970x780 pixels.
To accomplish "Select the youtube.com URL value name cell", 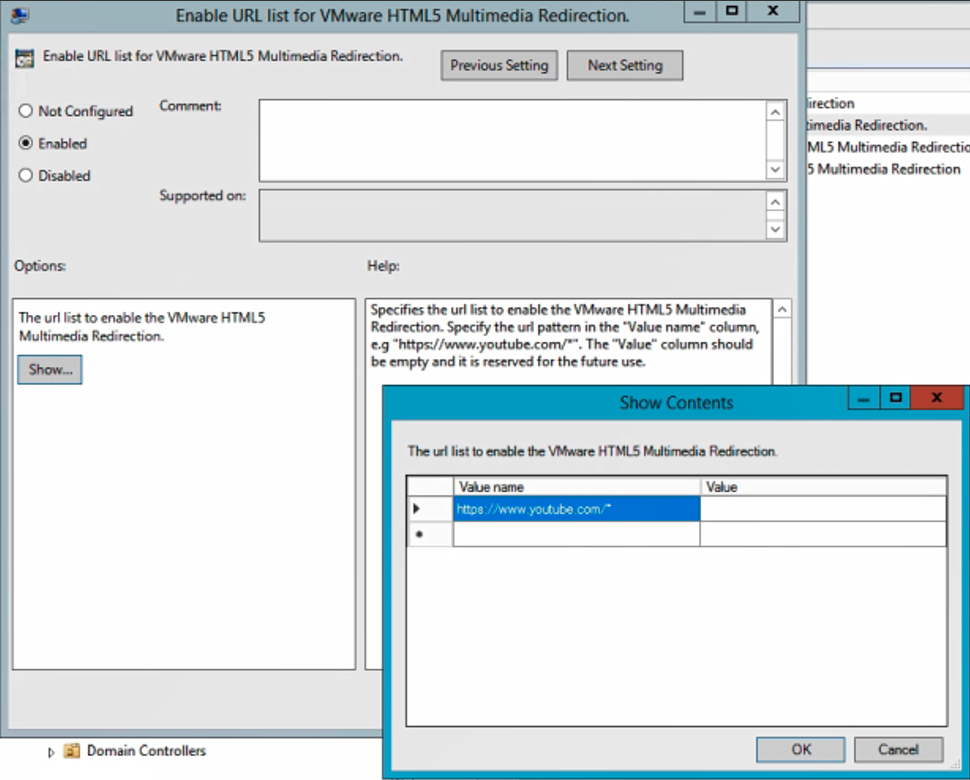I will pos(576,509).
